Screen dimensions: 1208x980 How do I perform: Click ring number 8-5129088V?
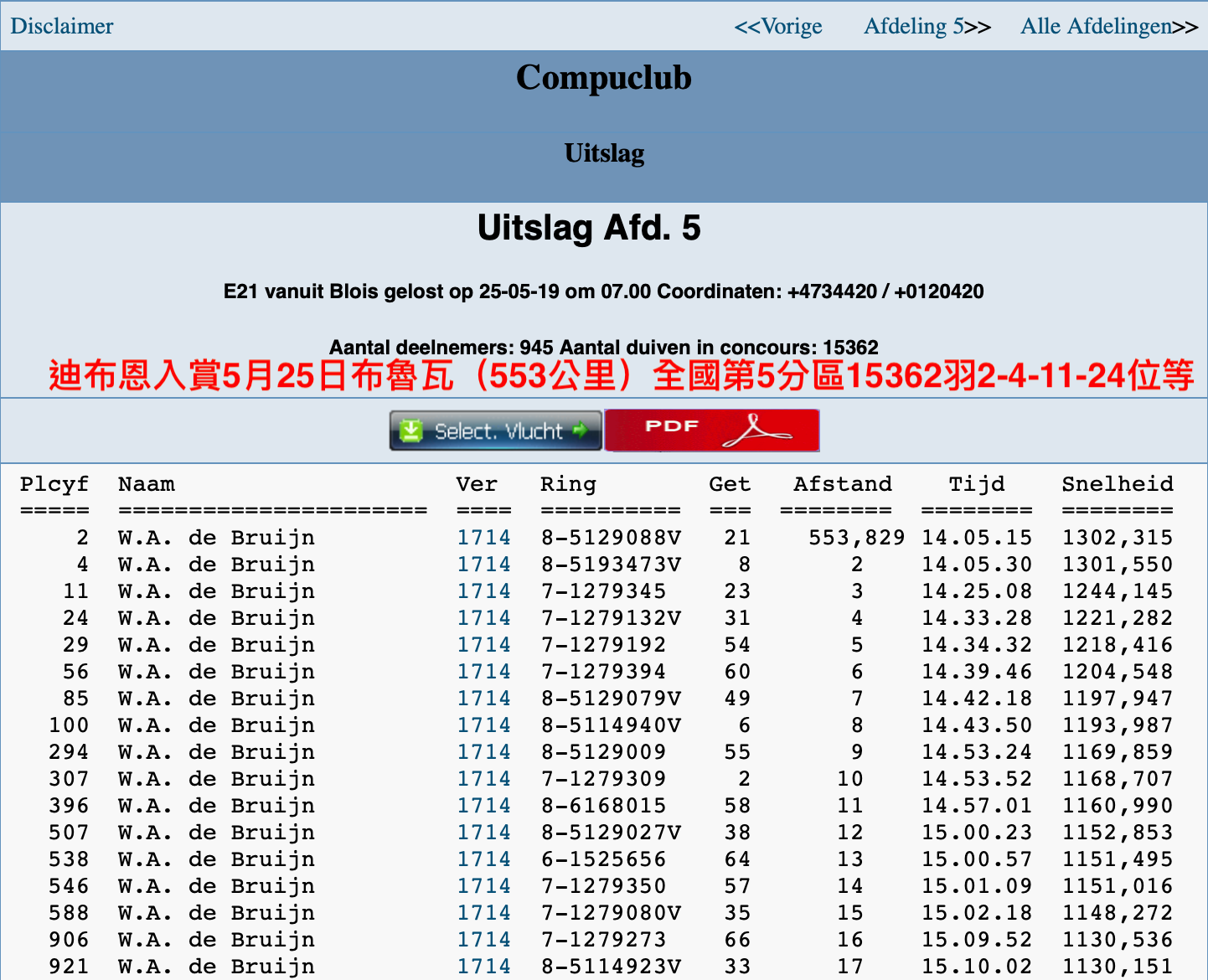612,538
